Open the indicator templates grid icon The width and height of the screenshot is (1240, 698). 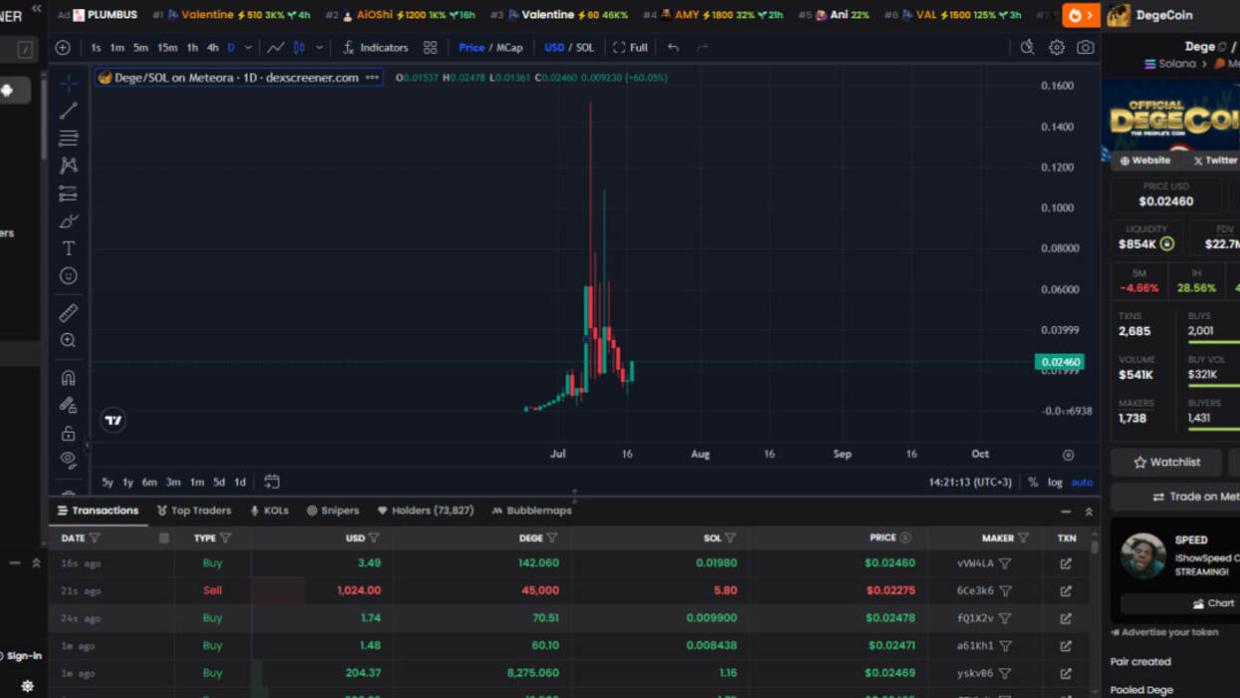430,47
